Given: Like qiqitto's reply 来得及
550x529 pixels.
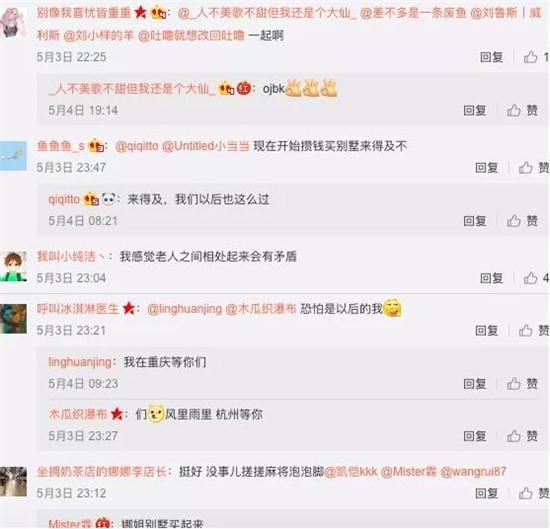Looking at the screenshot, I should click(x=522, y=221).
